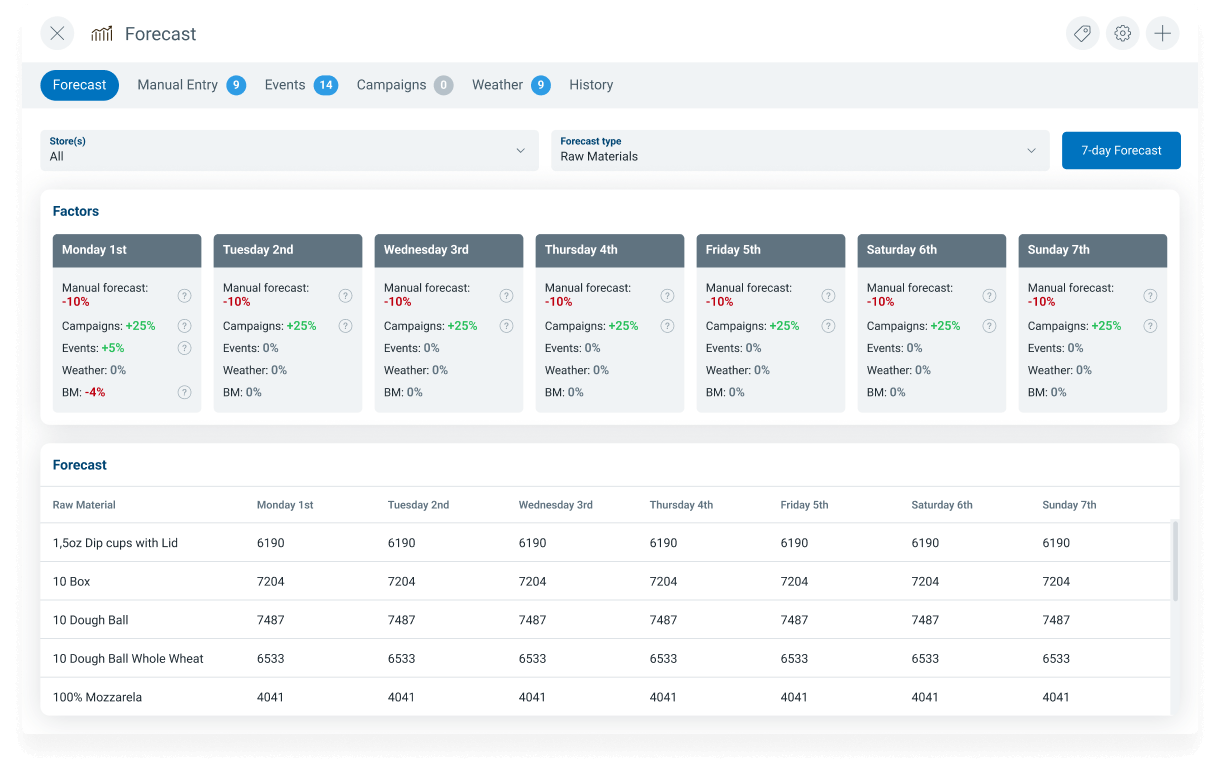Close the Forecast panel with the X
1220x774 pixels.
pos(57,33)
